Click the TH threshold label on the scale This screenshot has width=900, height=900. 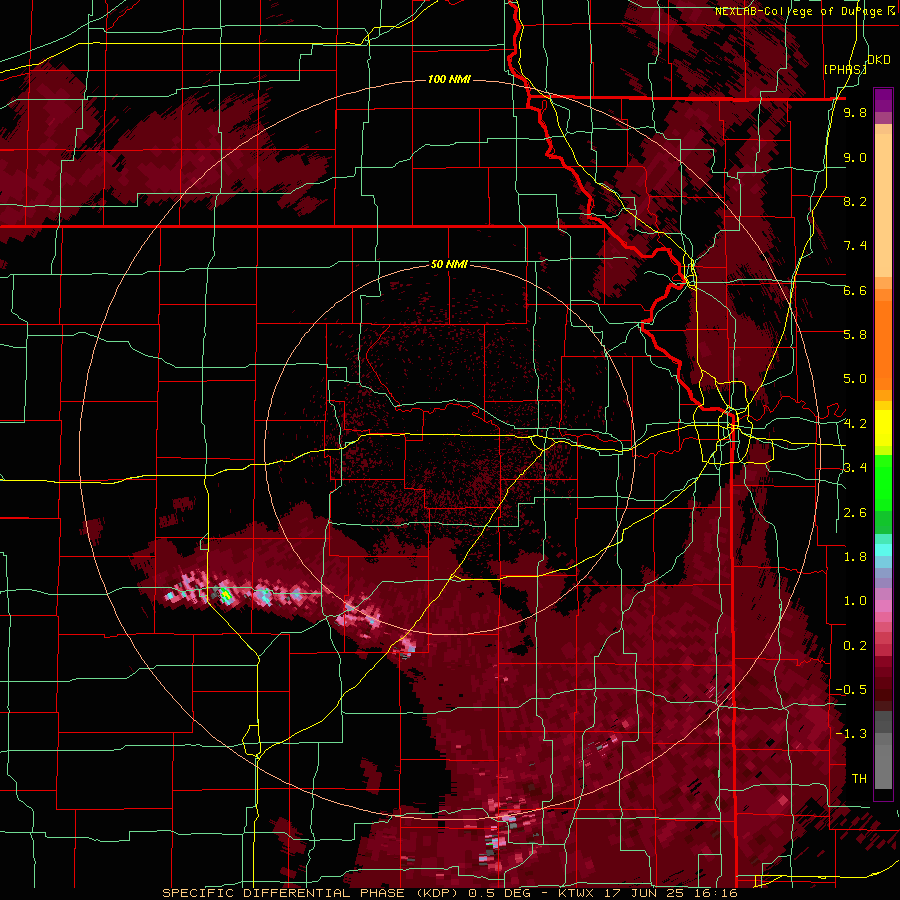click(859, 778)
